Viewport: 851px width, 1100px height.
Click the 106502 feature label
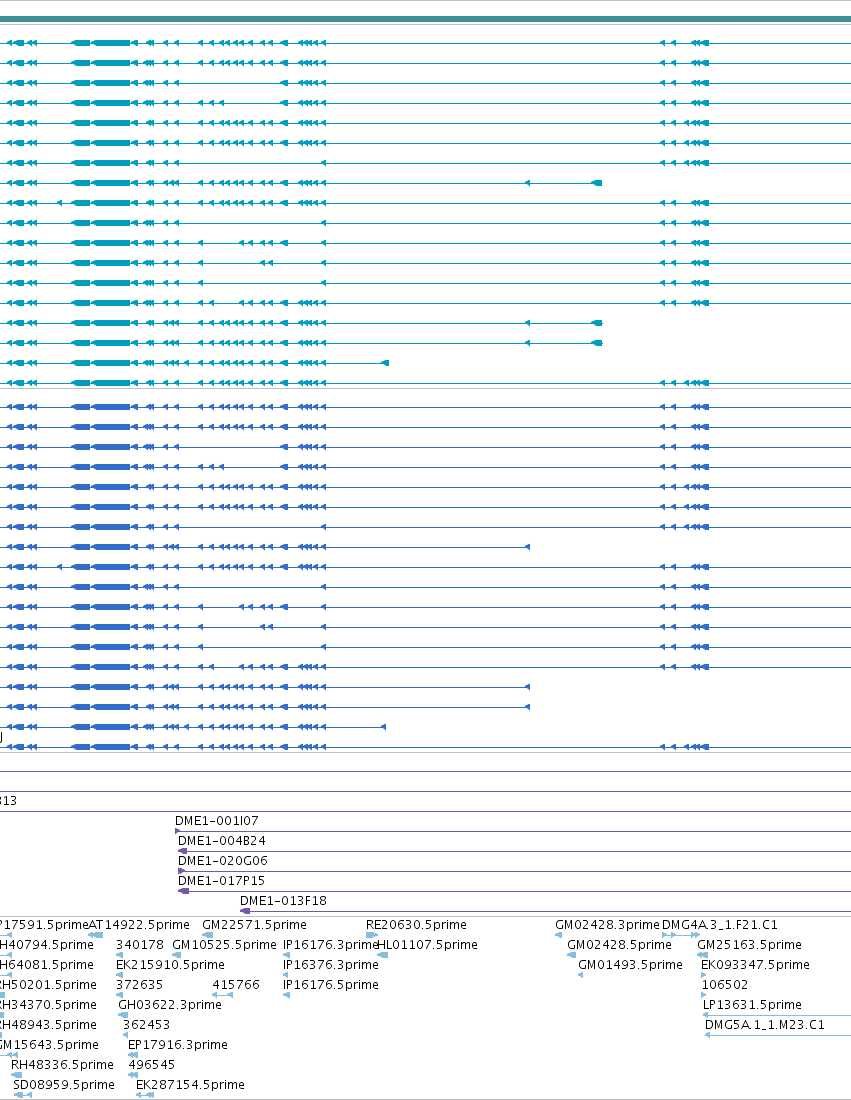click(725, 985)
